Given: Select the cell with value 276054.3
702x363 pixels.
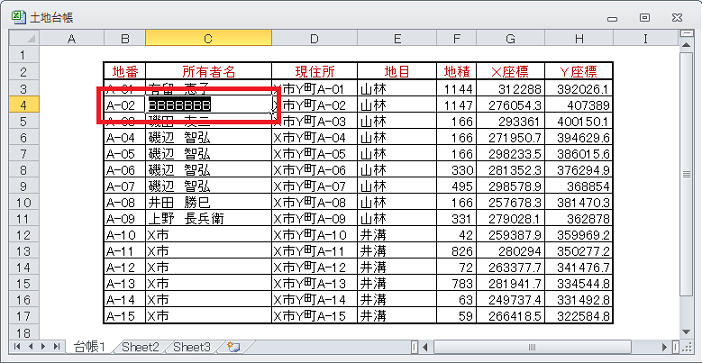Looking at the screenshot, I should (510, 105).
